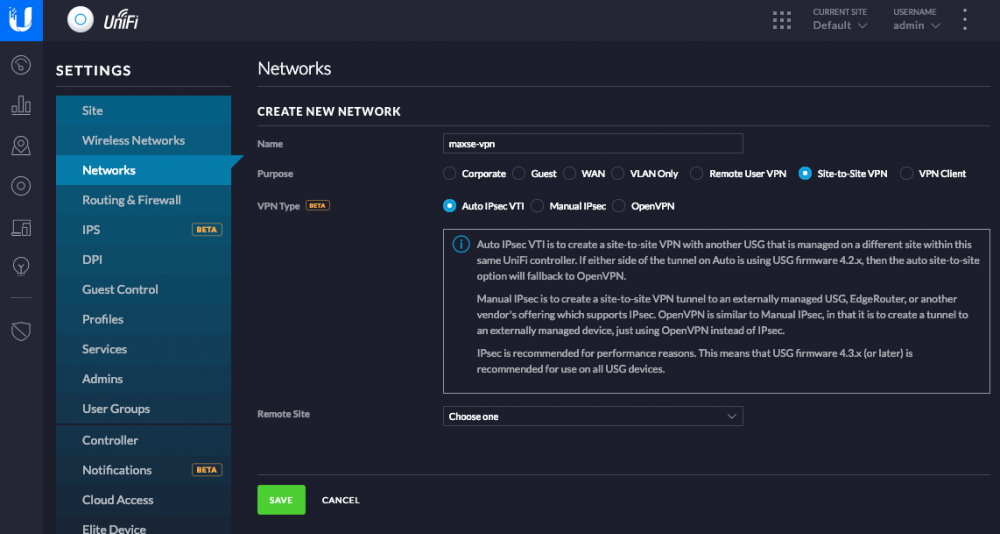The height and width of the screenshot is (534, 1000).
Task: Open the shield icon in sidebar
Action: (21, 331)
